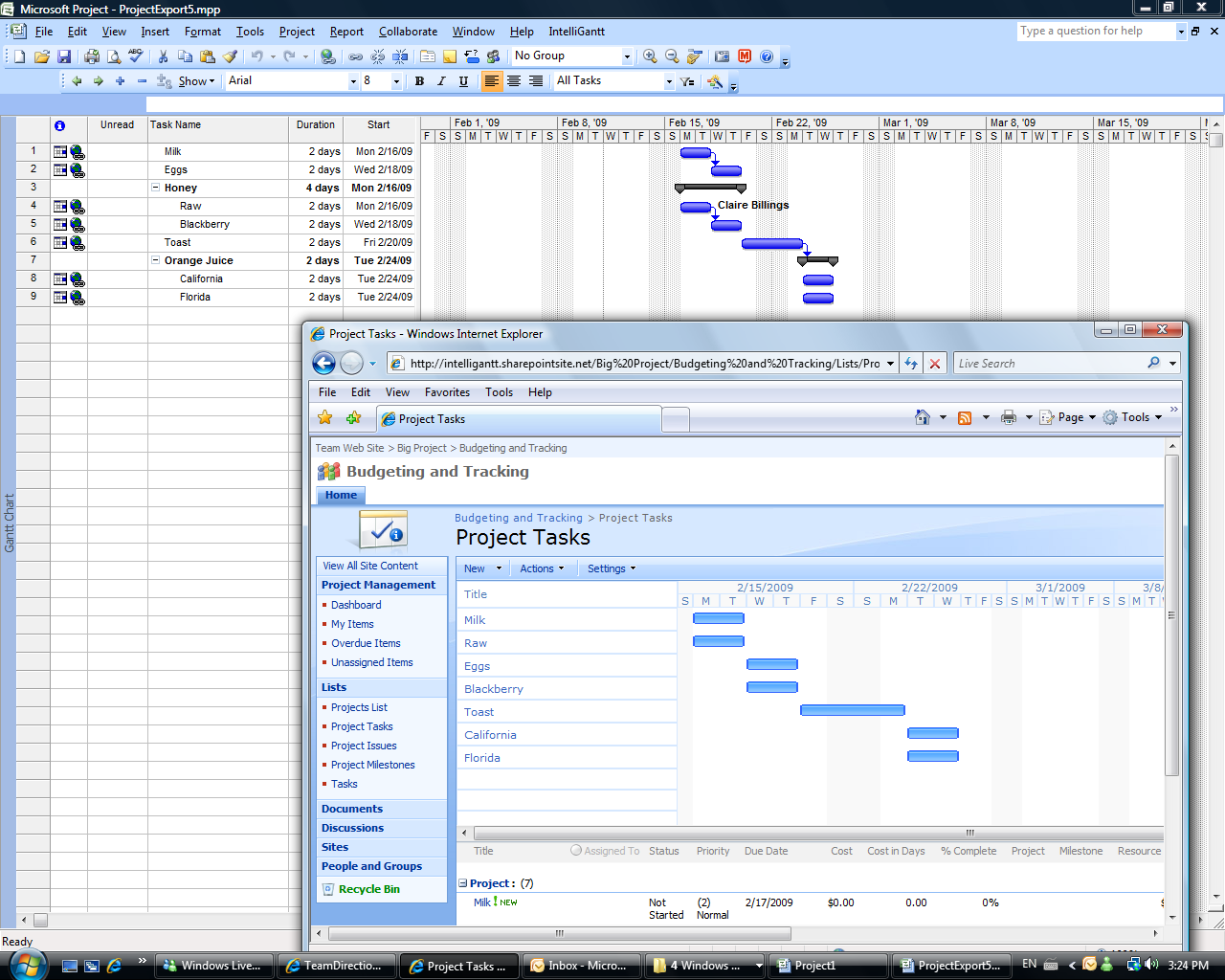
Task: Save the project with the floppy disk icon
Action: tap(64, 56)
